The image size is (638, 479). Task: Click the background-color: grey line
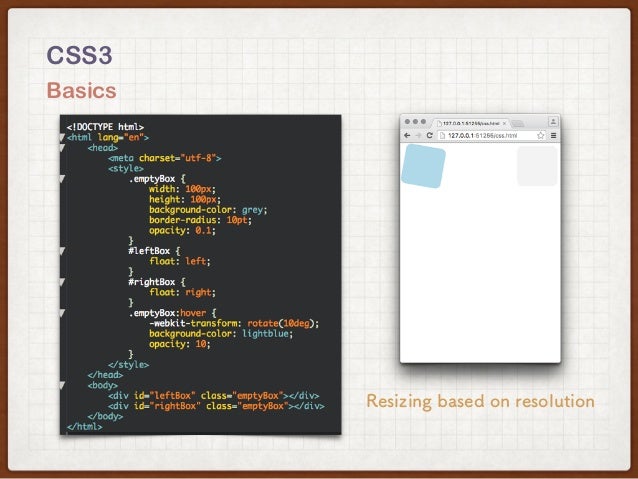[x=208, y=210]
